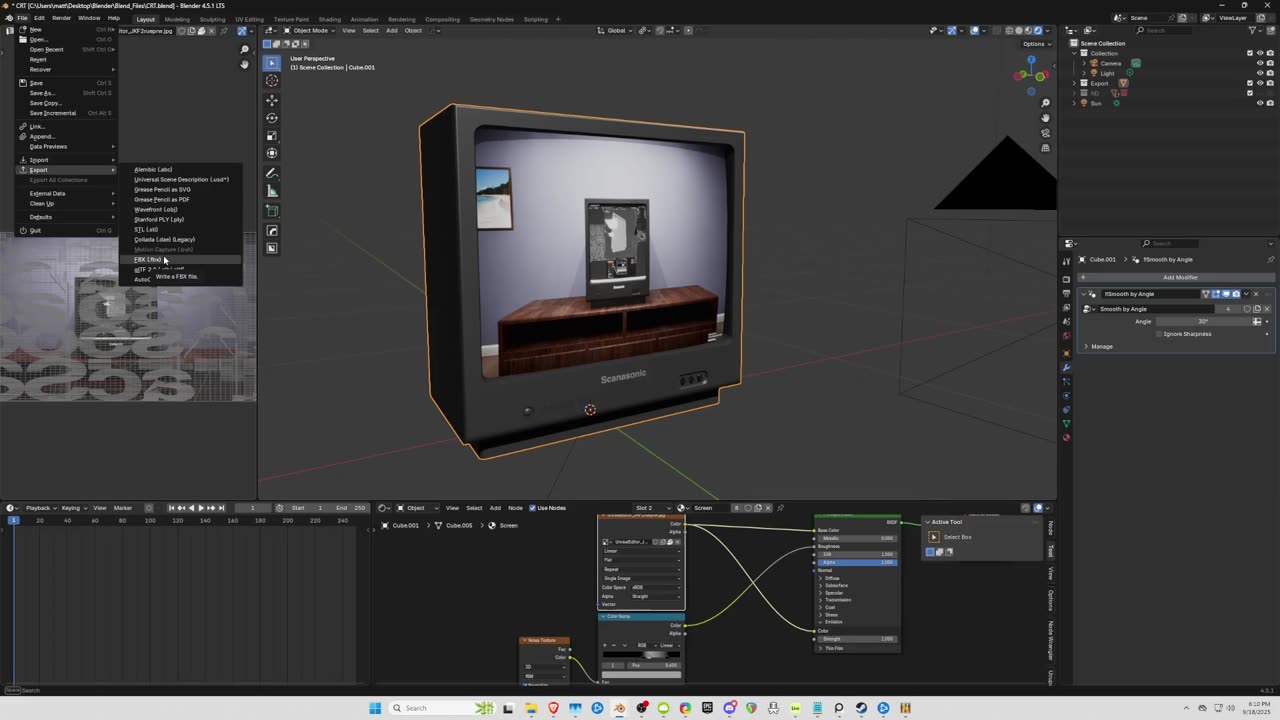
Task: Expand the Camera item in the outliner
Action: coord(1084,63)
